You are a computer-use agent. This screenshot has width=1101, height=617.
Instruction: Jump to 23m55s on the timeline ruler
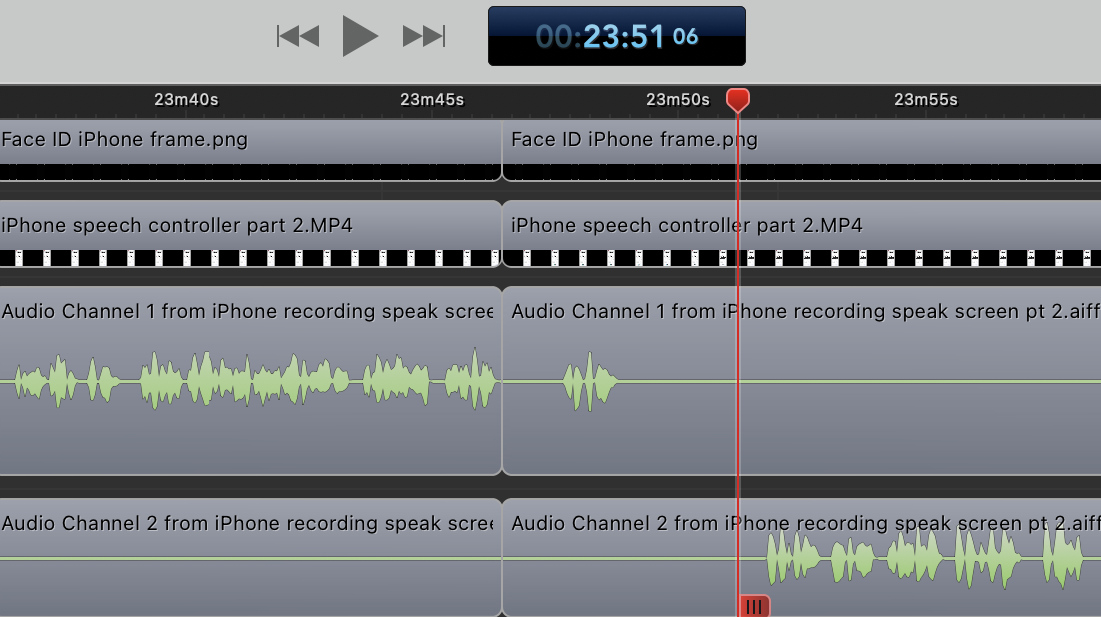pyautogui.click(x=925, y=100)
